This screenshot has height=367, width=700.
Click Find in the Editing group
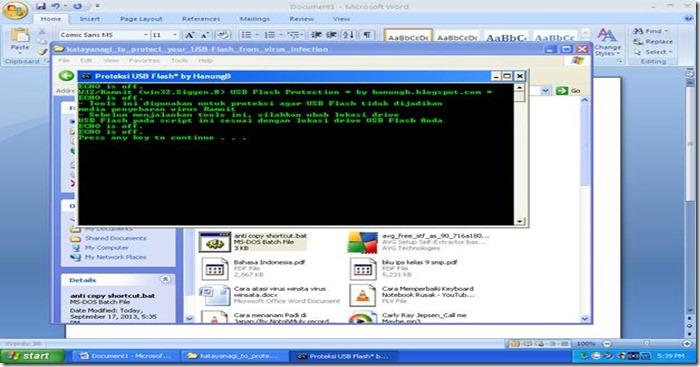pos(650,31)
